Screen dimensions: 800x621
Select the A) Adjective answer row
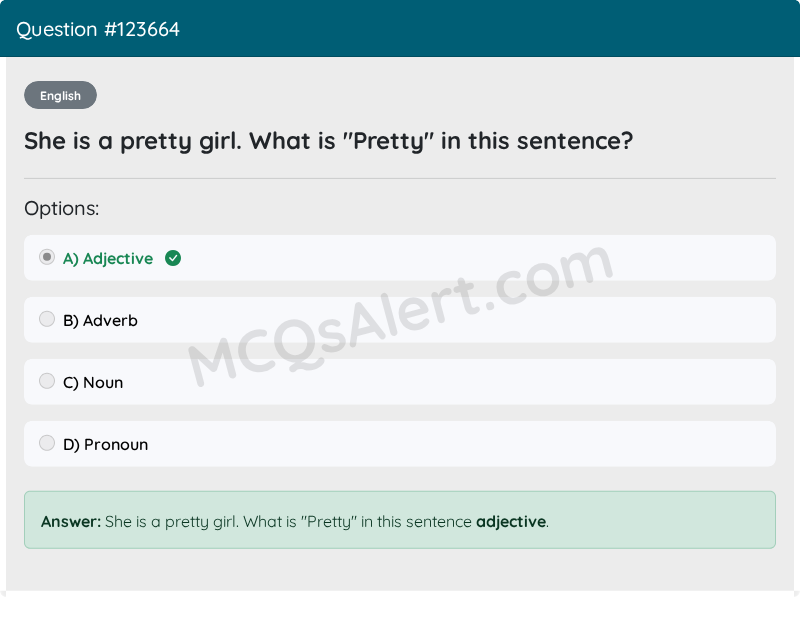tap(400, 257)
